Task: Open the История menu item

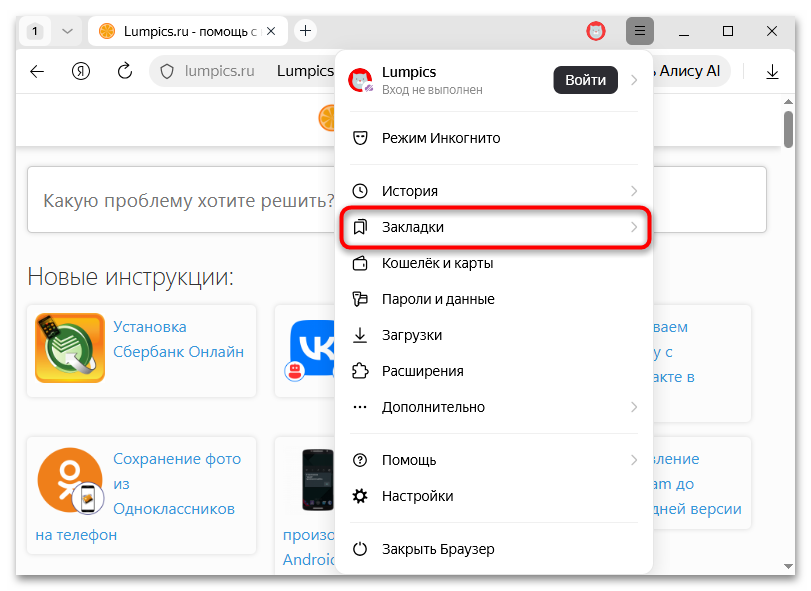Action: point(493,191)
